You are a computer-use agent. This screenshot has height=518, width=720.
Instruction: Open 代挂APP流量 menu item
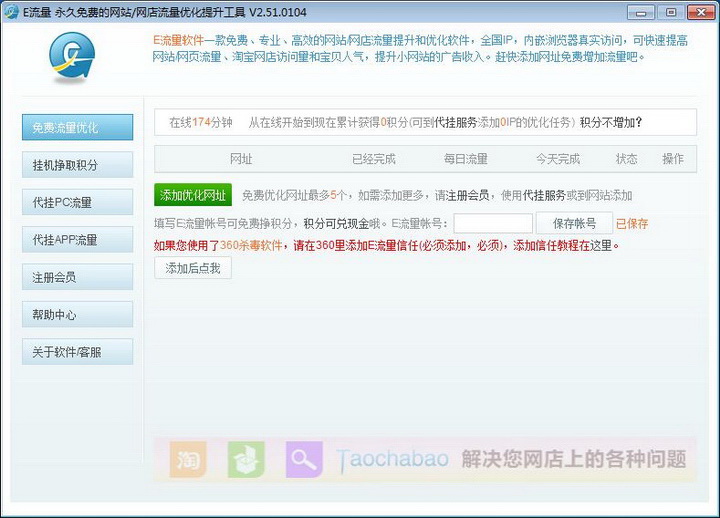coord(78,239)
